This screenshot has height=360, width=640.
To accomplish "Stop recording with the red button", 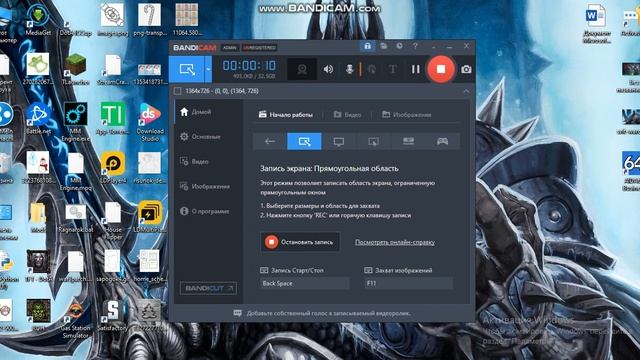I will click(x=440, y=69).
